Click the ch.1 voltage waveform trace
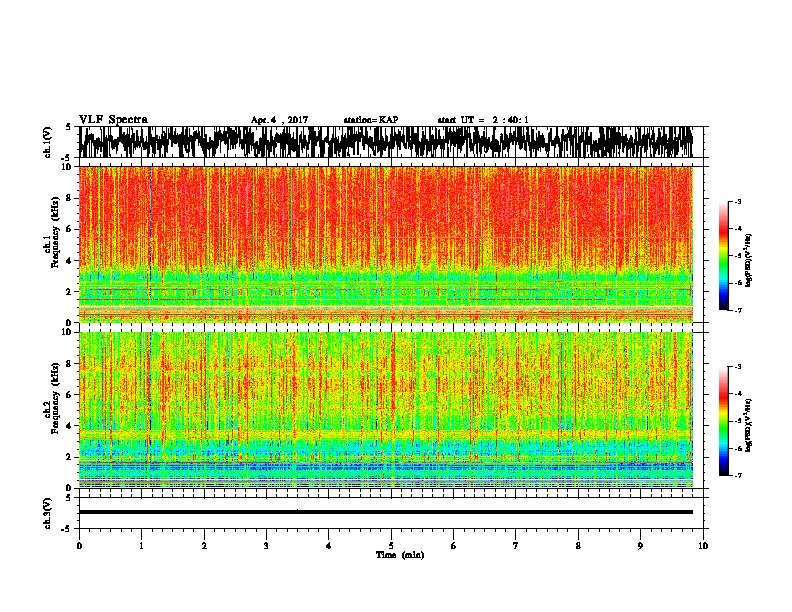The width and height of the screenshot is (792, 612). pos(386,142)
